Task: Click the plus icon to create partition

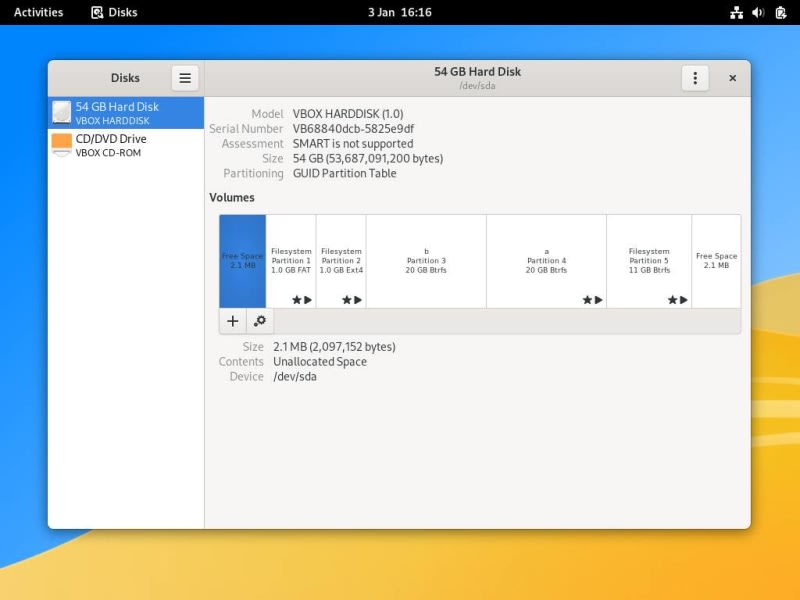Action: click(x=233, y=321)
